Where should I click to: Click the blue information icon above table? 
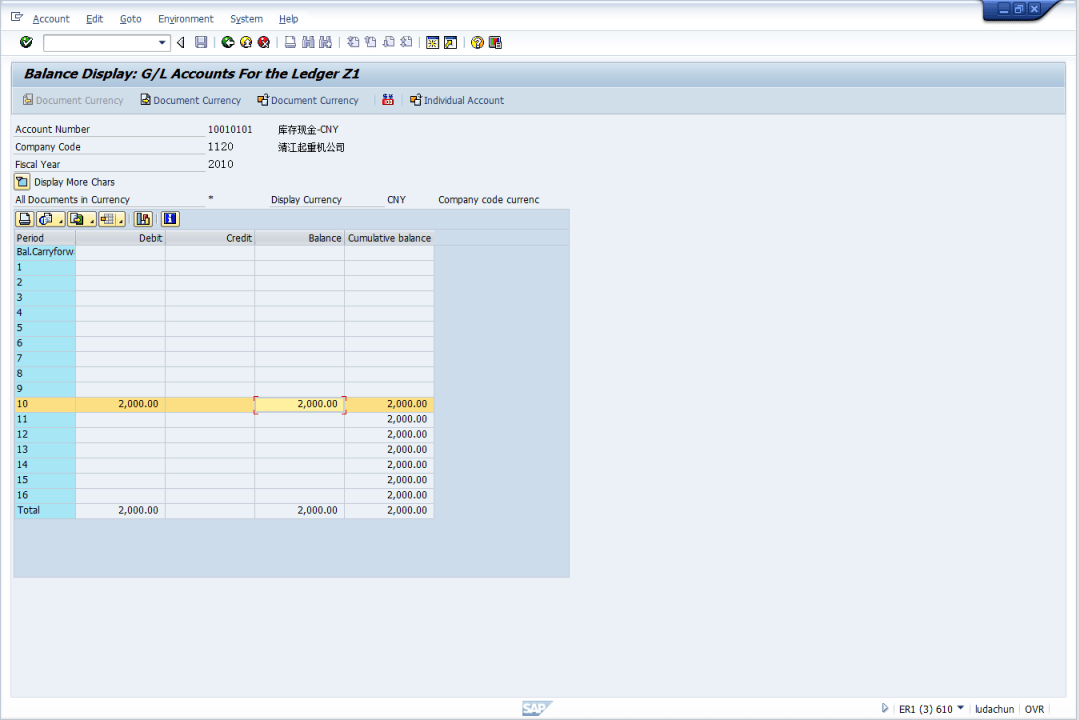[170, 219]
